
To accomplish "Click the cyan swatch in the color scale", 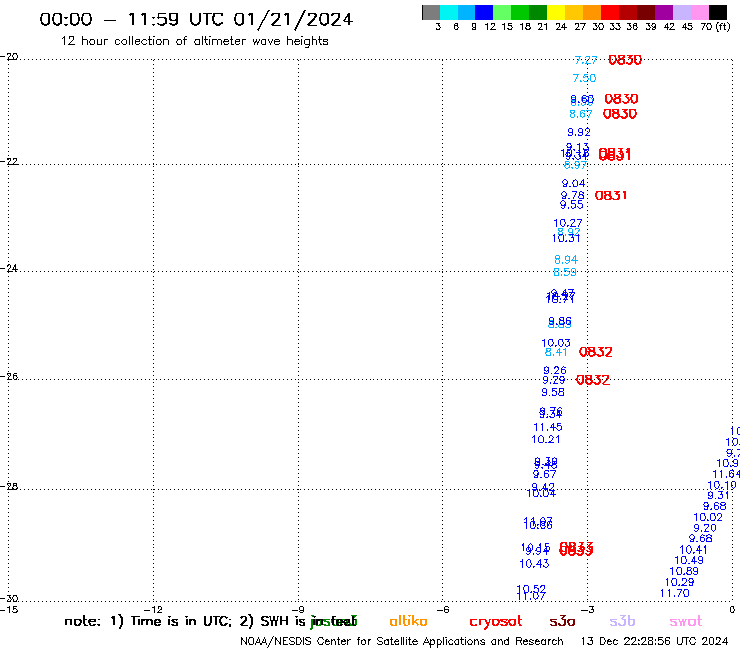I will point(448,12).
